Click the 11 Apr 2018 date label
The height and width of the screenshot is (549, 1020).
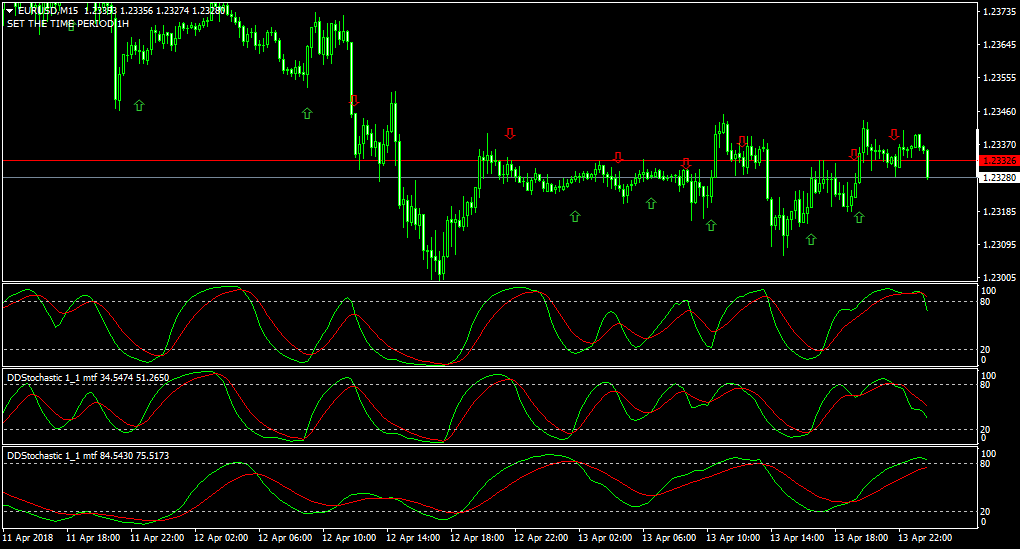click(x=28, y=538)
